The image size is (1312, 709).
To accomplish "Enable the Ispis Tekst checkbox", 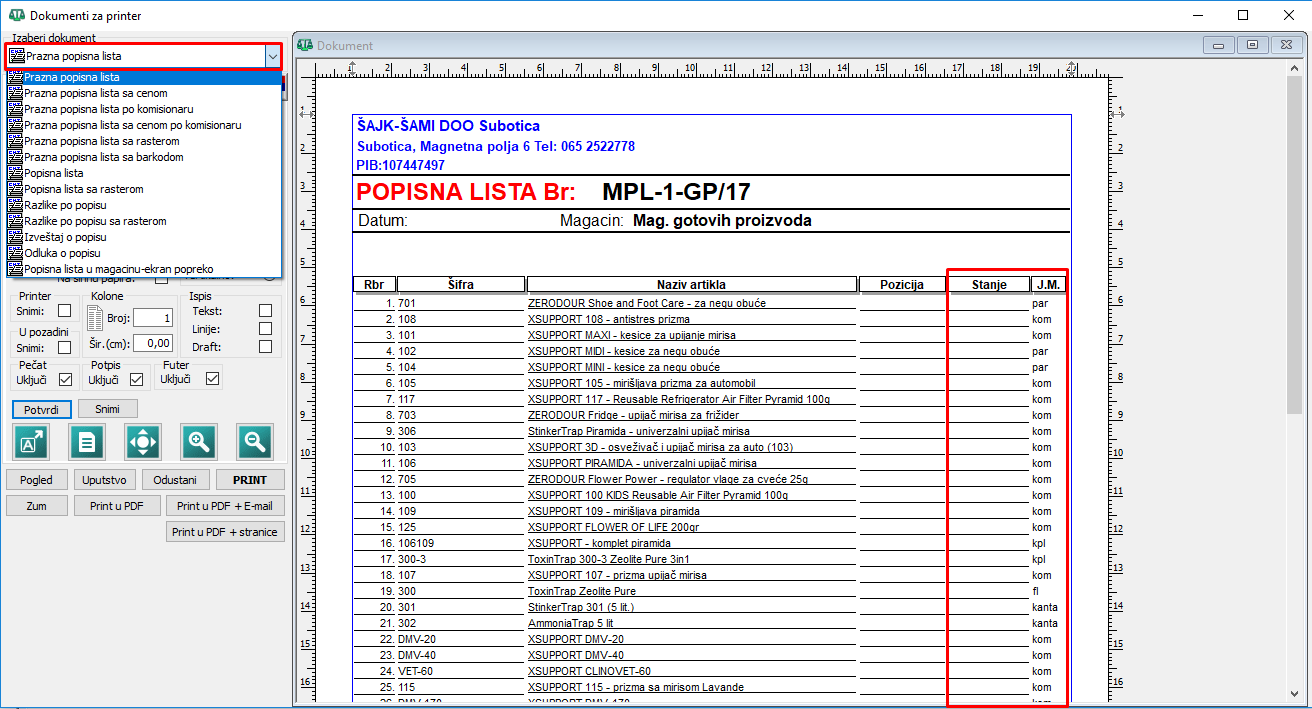I will point(265,311).
